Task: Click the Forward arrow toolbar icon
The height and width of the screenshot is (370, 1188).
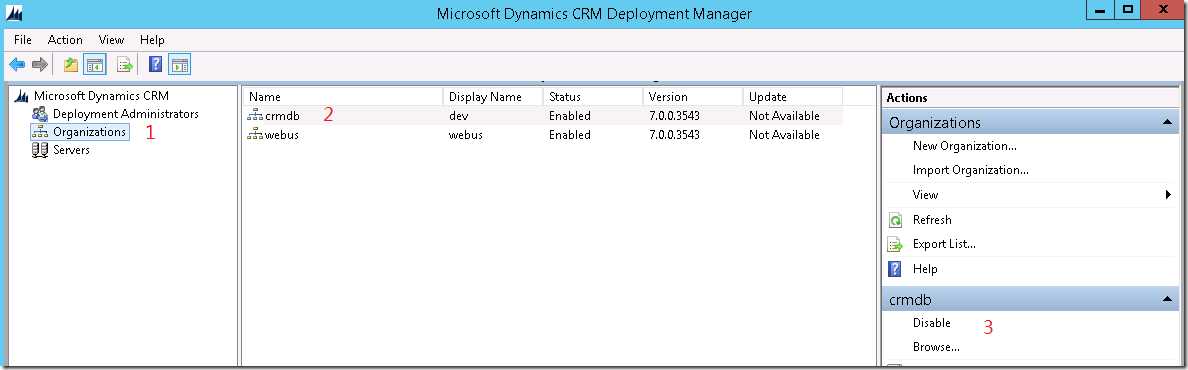Action: point(40,65)
